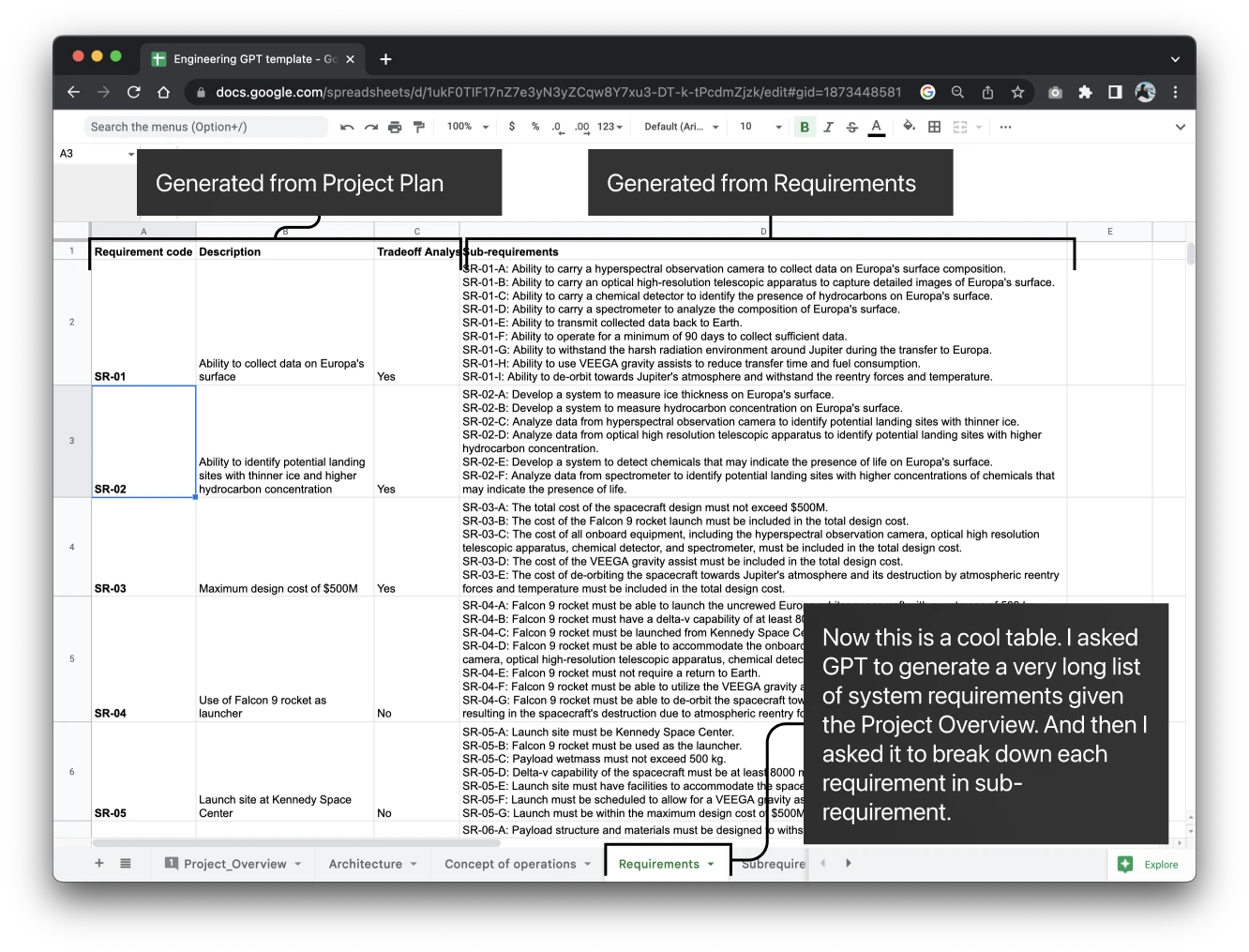Screen dimensions: 1249x952
Task: Select the cell containing SR-04
Action: click(143, 659)
